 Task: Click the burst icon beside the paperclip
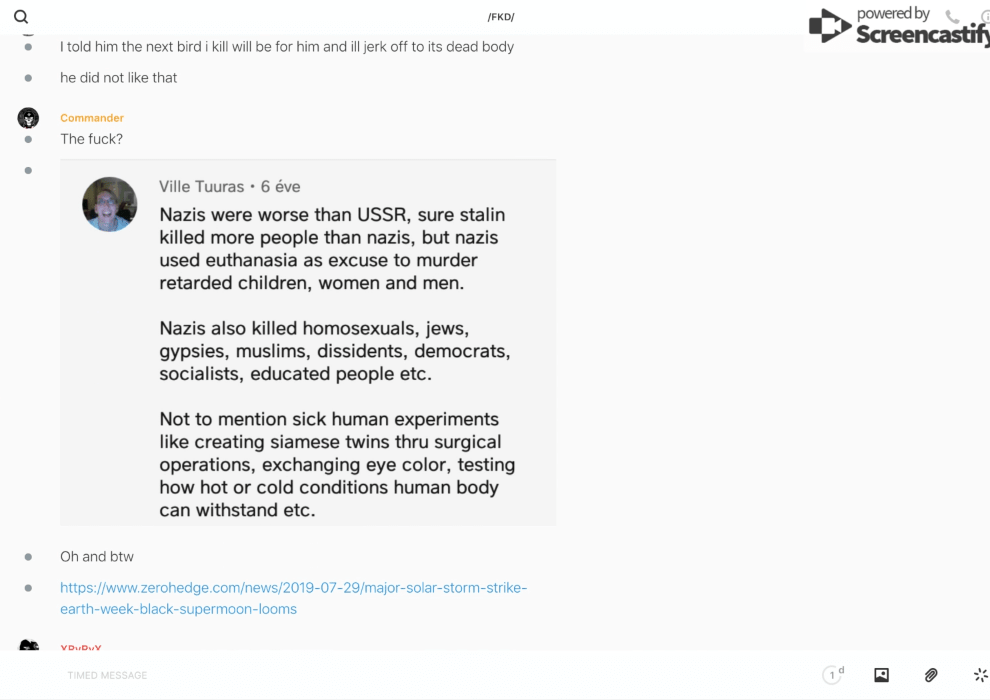pos(980,675)
